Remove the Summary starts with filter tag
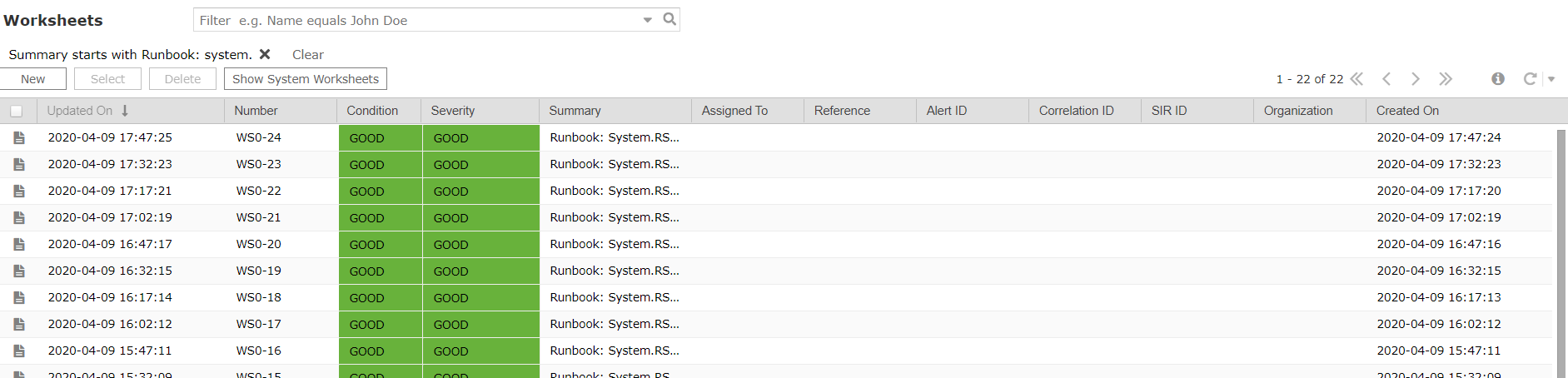This screenshot has height=378, width=1568. point(265,54)
